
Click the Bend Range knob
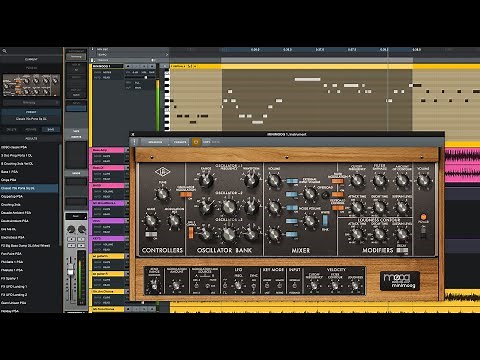[154, 285]
